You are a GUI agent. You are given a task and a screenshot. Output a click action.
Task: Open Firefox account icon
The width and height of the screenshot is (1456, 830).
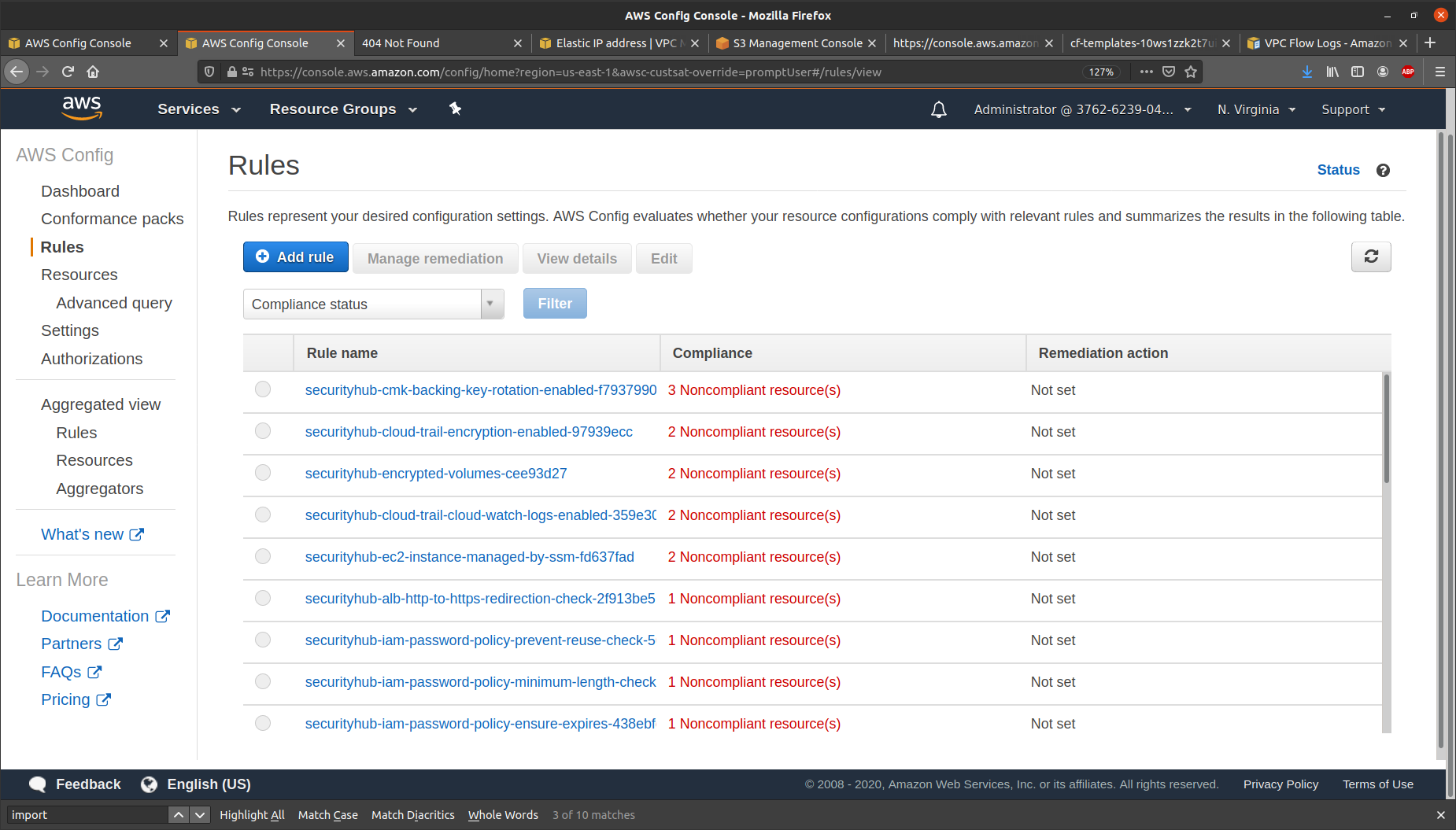tap(1383, 72)
